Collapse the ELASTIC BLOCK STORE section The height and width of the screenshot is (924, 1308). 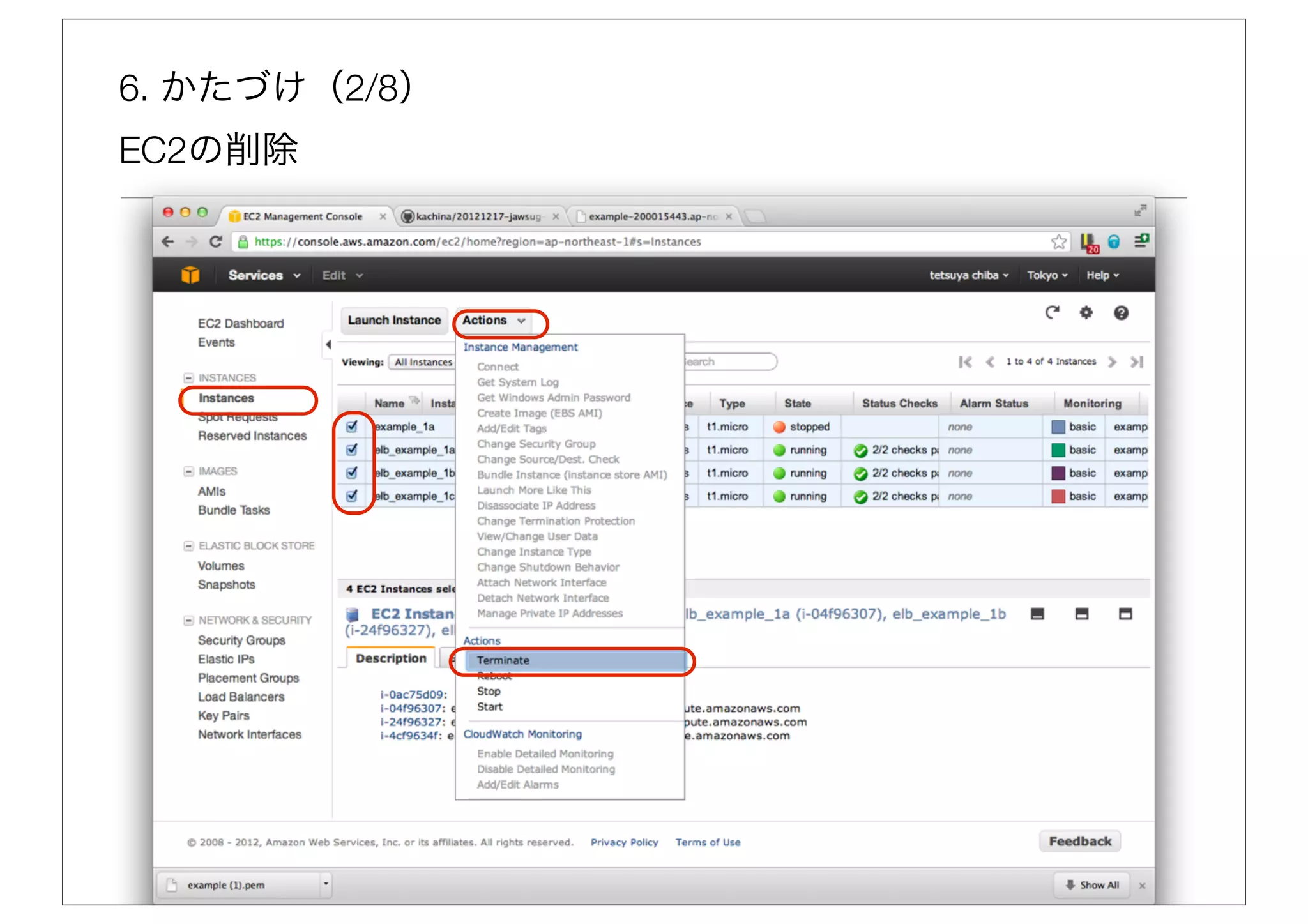pos(188,546)
